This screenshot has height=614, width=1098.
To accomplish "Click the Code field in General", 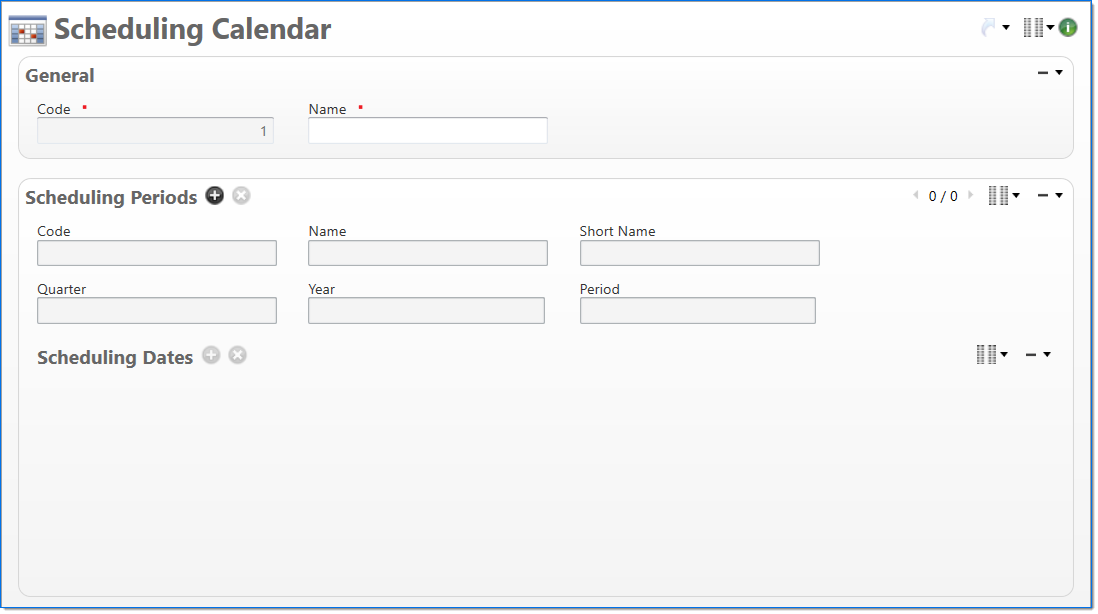I will click(155, 131).
